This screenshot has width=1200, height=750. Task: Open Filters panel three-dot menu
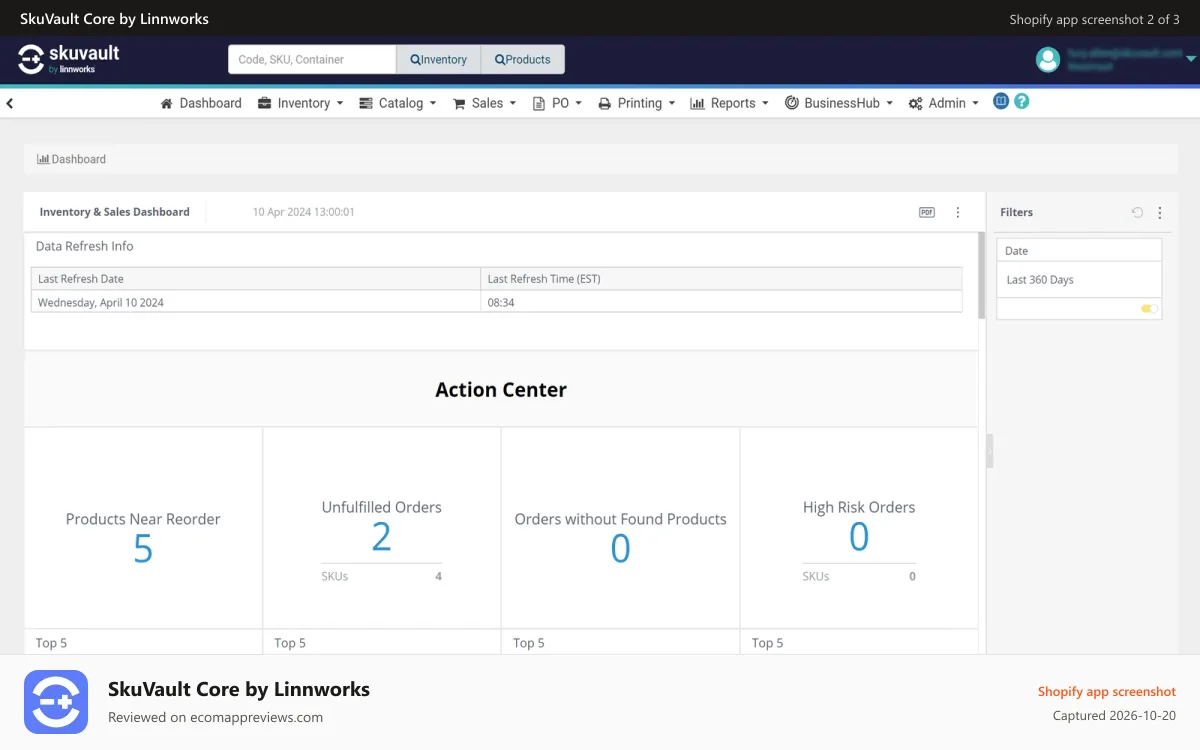coord(1160,212)
